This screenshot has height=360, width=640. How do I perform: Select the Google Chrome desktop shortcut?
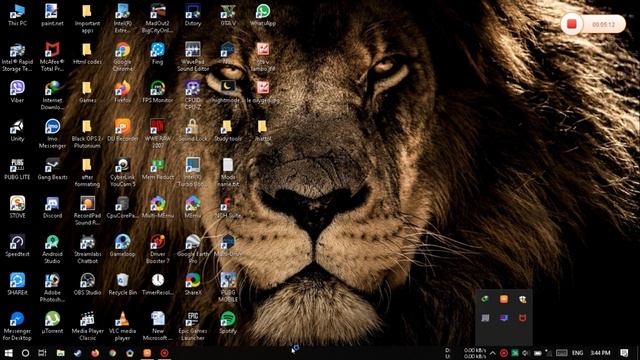coord(122,57)
